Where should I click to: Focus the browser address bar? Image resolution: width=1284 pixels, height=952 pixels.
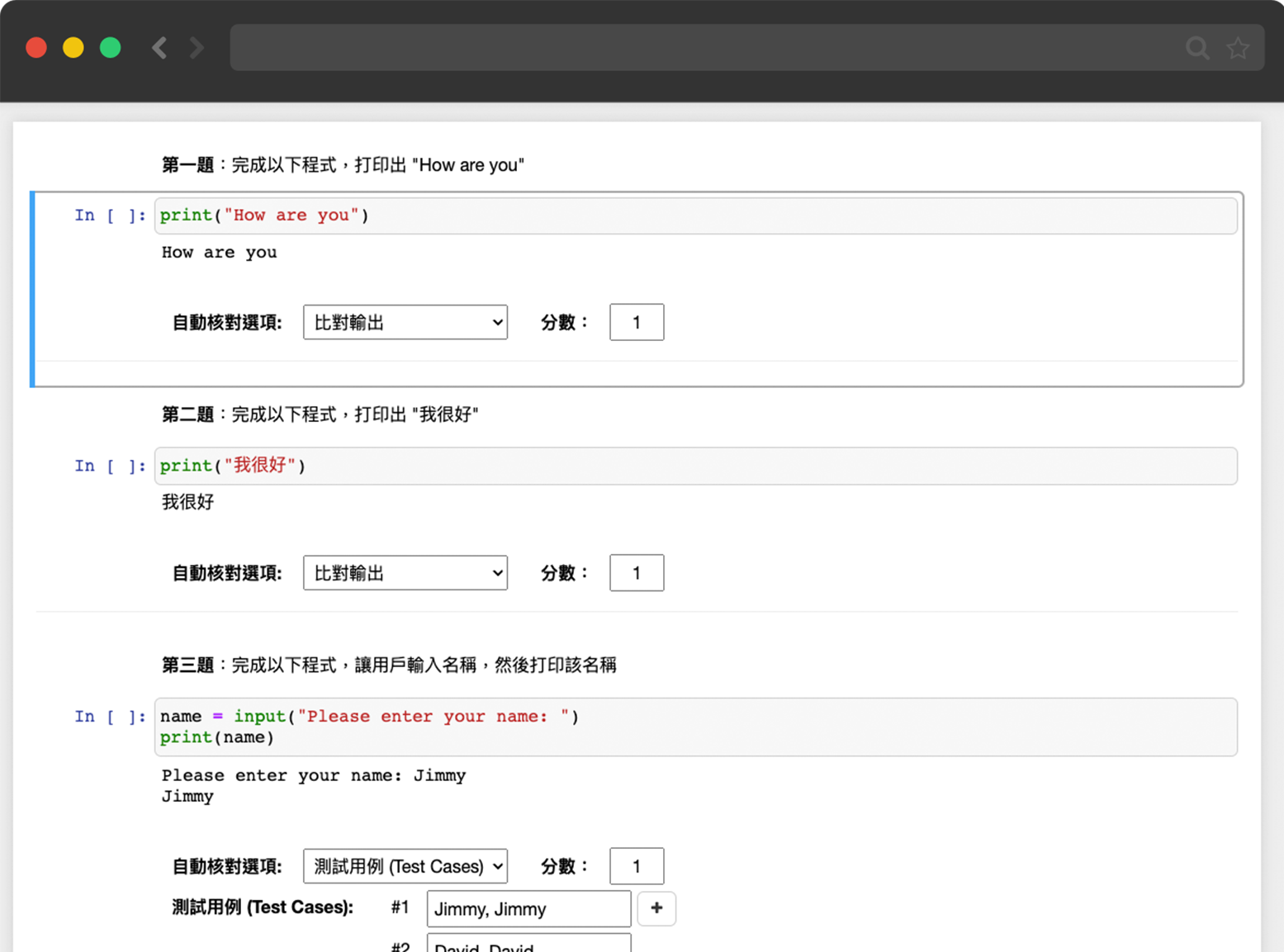pyautogui.click(x=746, y=48)
